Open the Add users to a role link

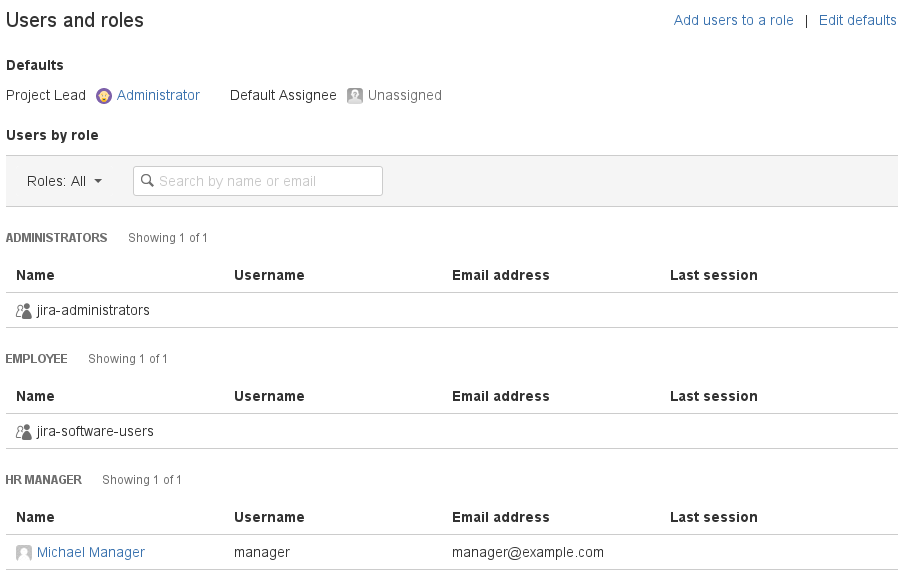click(733, 20)
